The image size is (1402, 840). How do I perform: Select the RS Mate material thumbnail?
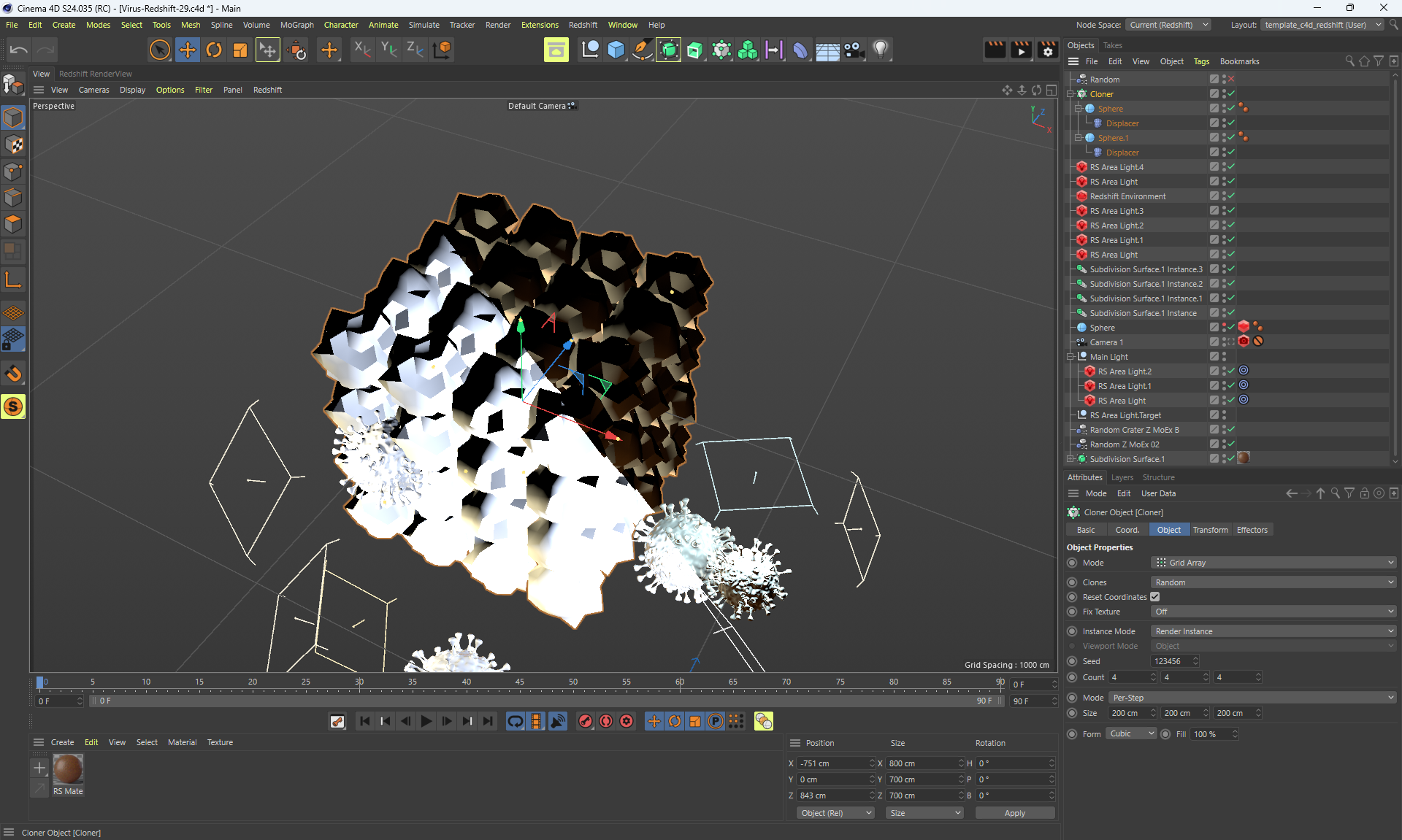pos(68,770)
